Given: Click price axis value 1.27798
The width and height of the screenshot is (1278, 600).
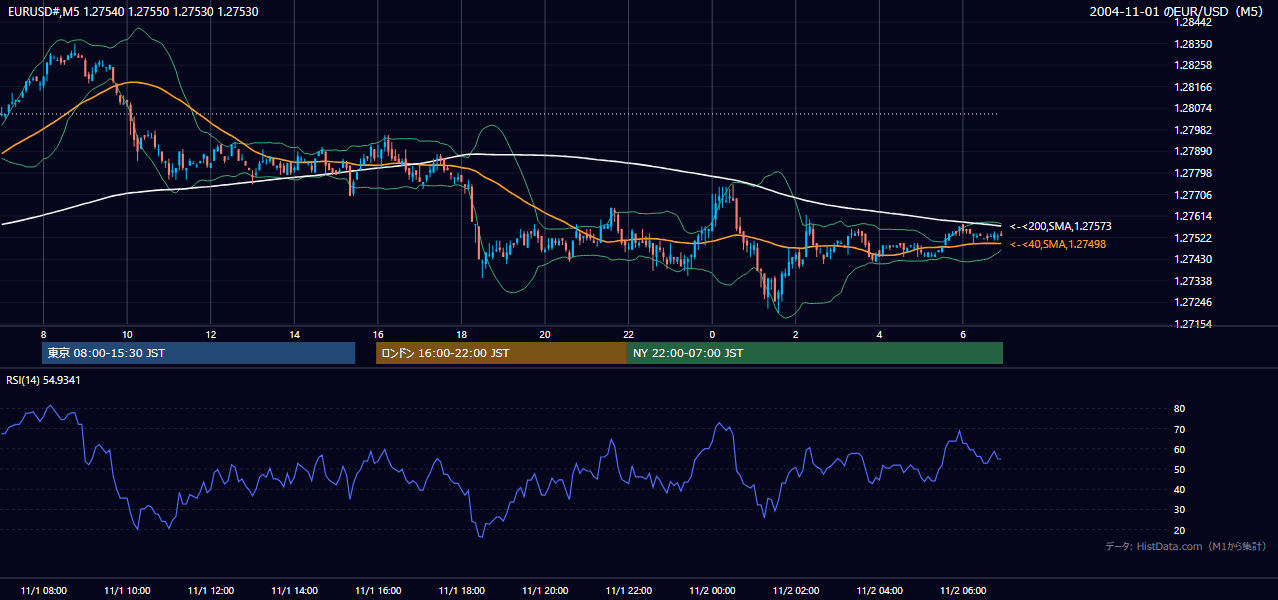Looking at the screenshot, I should [x=1195, y=173].
